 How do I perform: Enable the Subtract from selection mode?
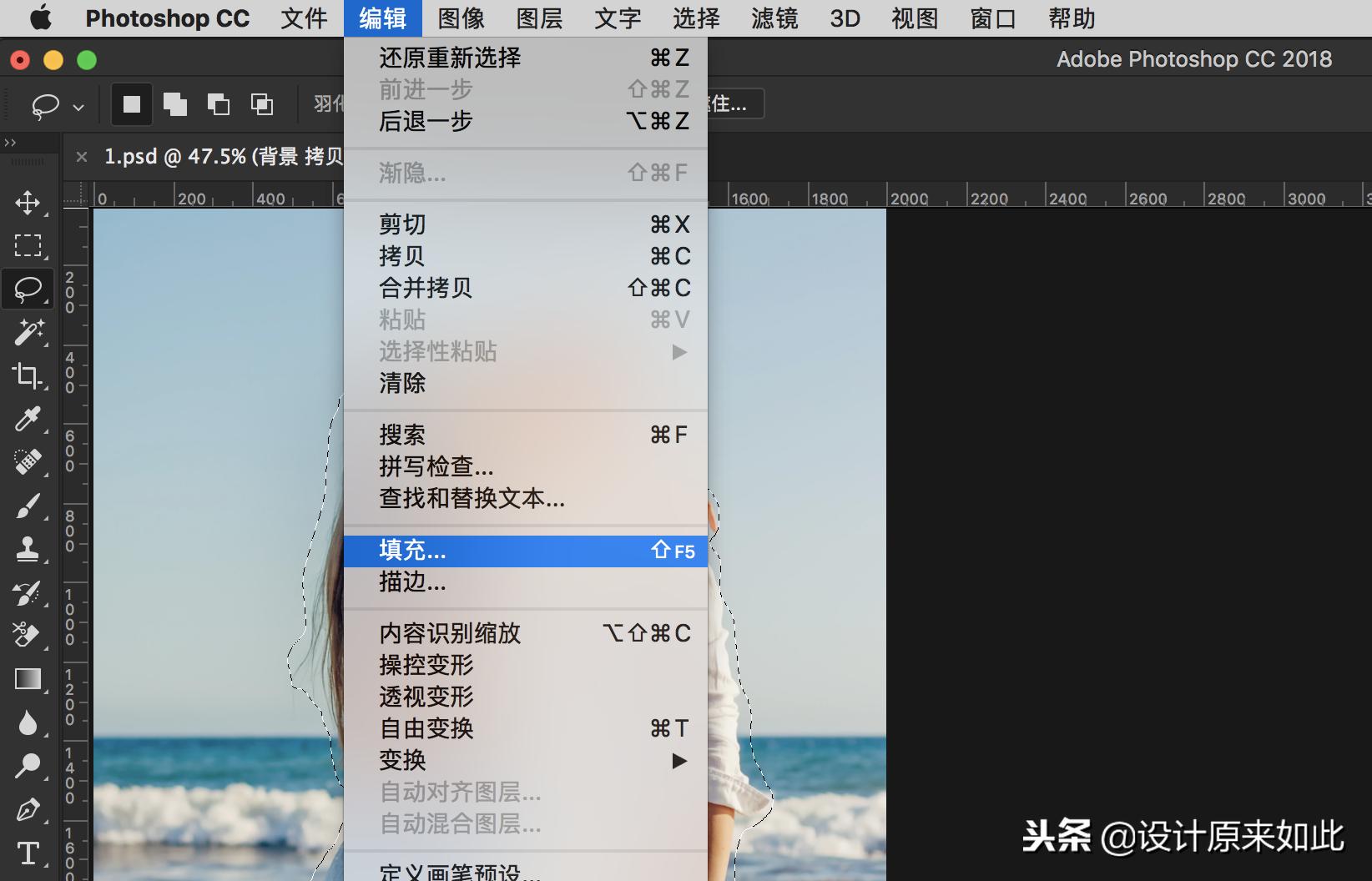click(219, 103)
